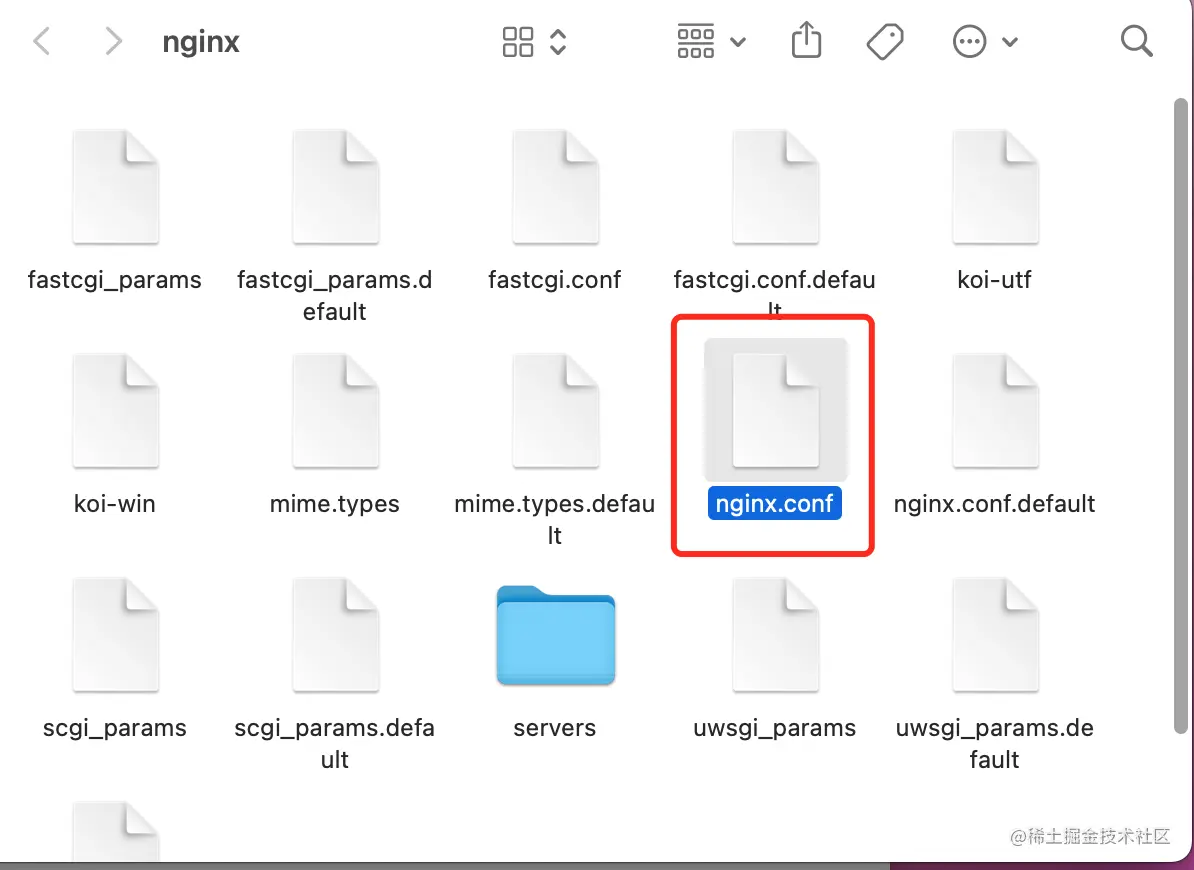Open the Share menu
Viewport: 1194px width, 870px height.
pos(806,40)
